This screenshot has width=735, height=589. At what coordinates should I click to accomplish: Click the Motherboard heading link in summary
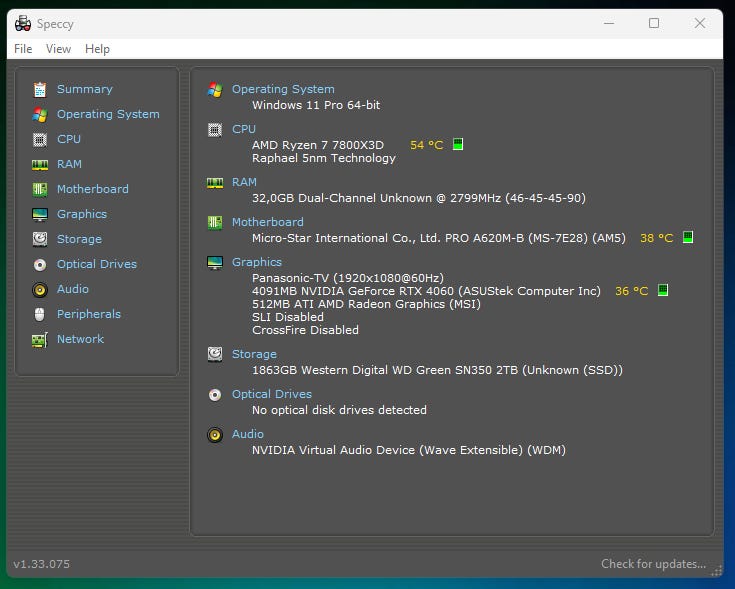pyautogui.click(x=268, y=222)
